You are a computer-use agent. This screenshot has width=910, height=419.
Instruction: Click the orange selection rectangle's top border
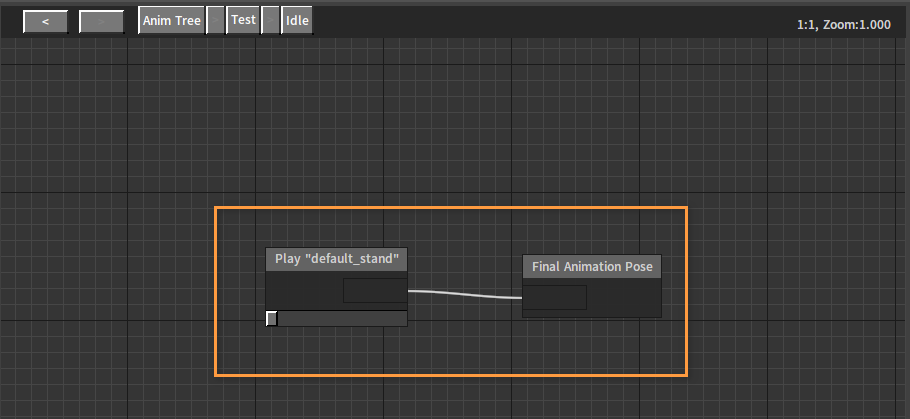[450, 208]
